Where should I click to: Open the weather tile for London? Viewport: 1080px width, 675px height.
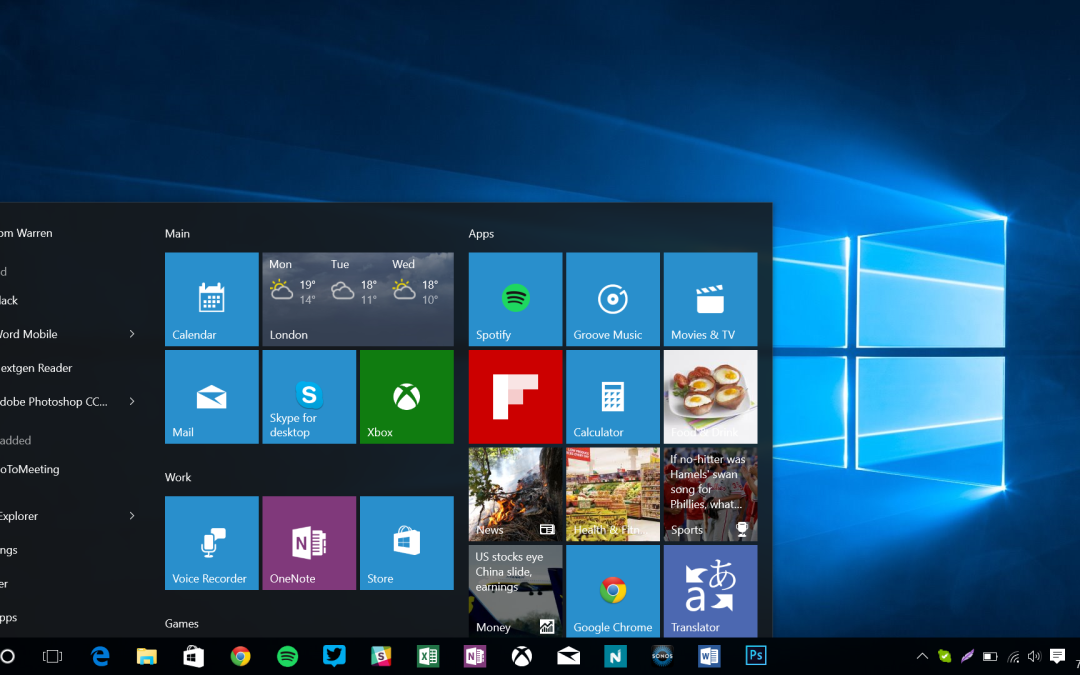357,298
